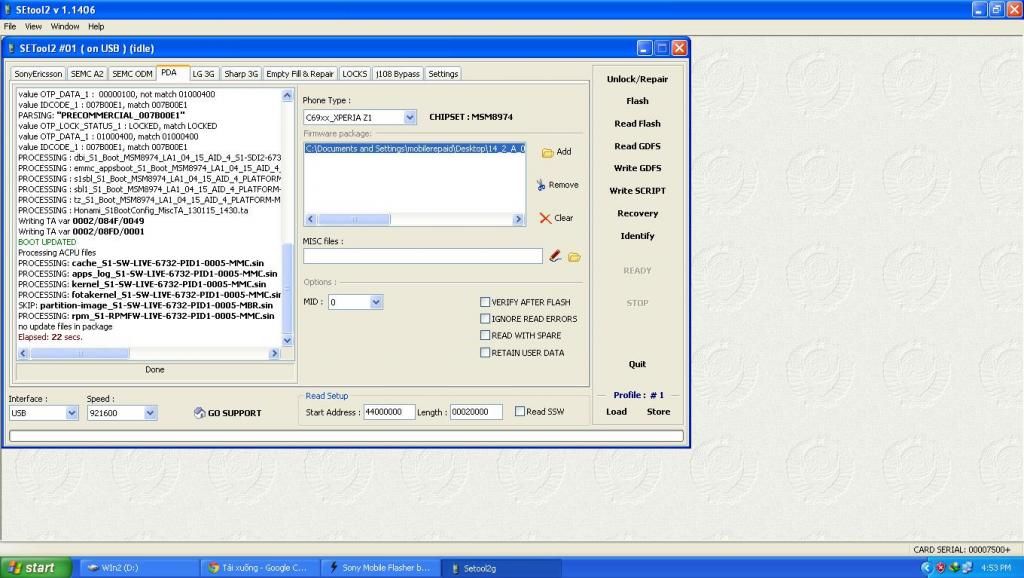The width and height of the screenshot is (1024, 578).
Task: Click the GO SUPPORT globe icon
Action: point(200,413)
